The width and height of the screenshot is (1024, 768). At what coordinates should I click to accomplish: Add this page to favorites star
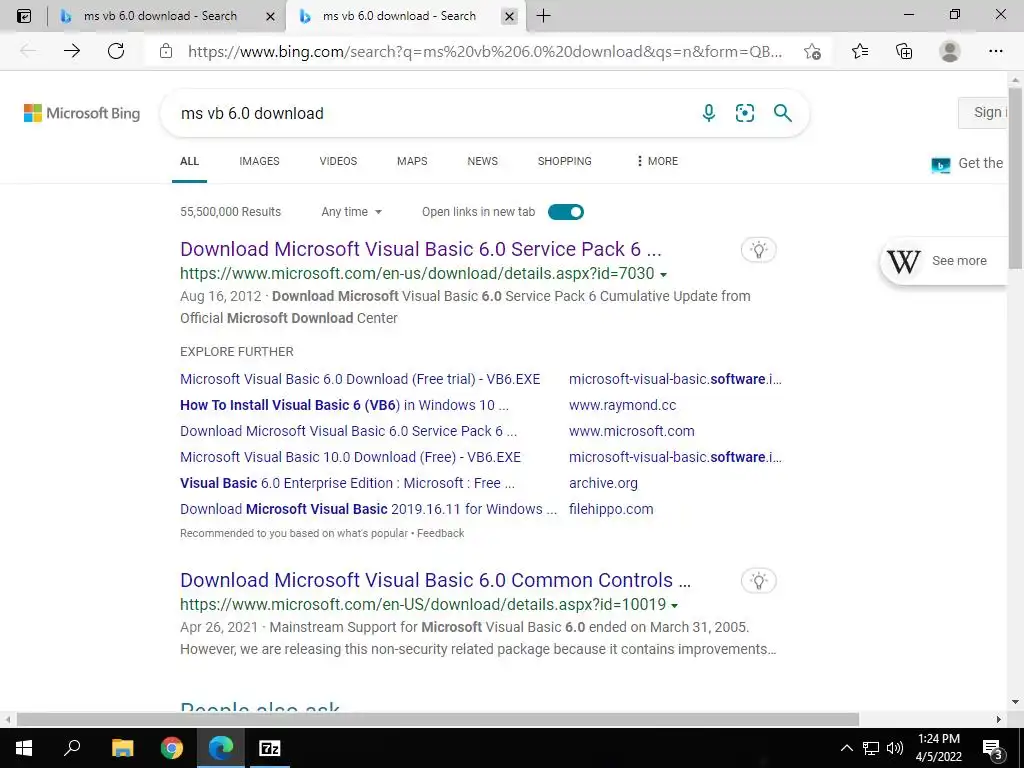point(812,51)
